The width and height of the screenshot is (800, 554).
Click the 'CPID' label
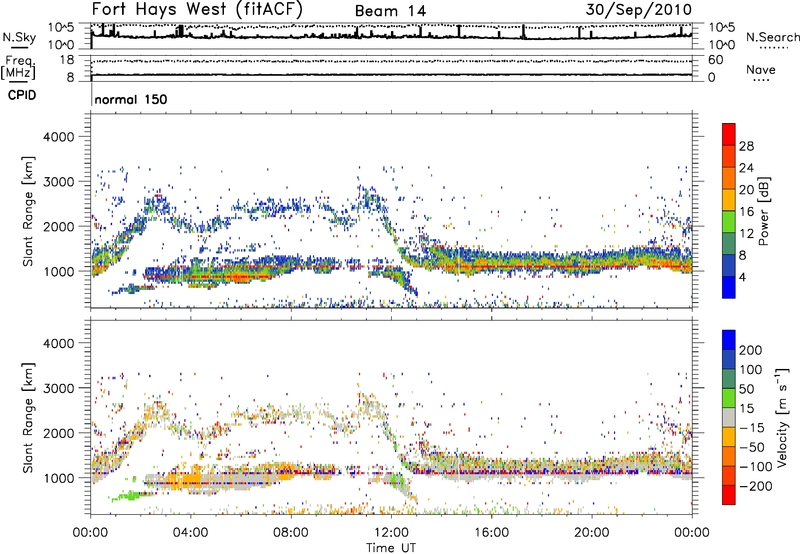click(x=22, y=95)
